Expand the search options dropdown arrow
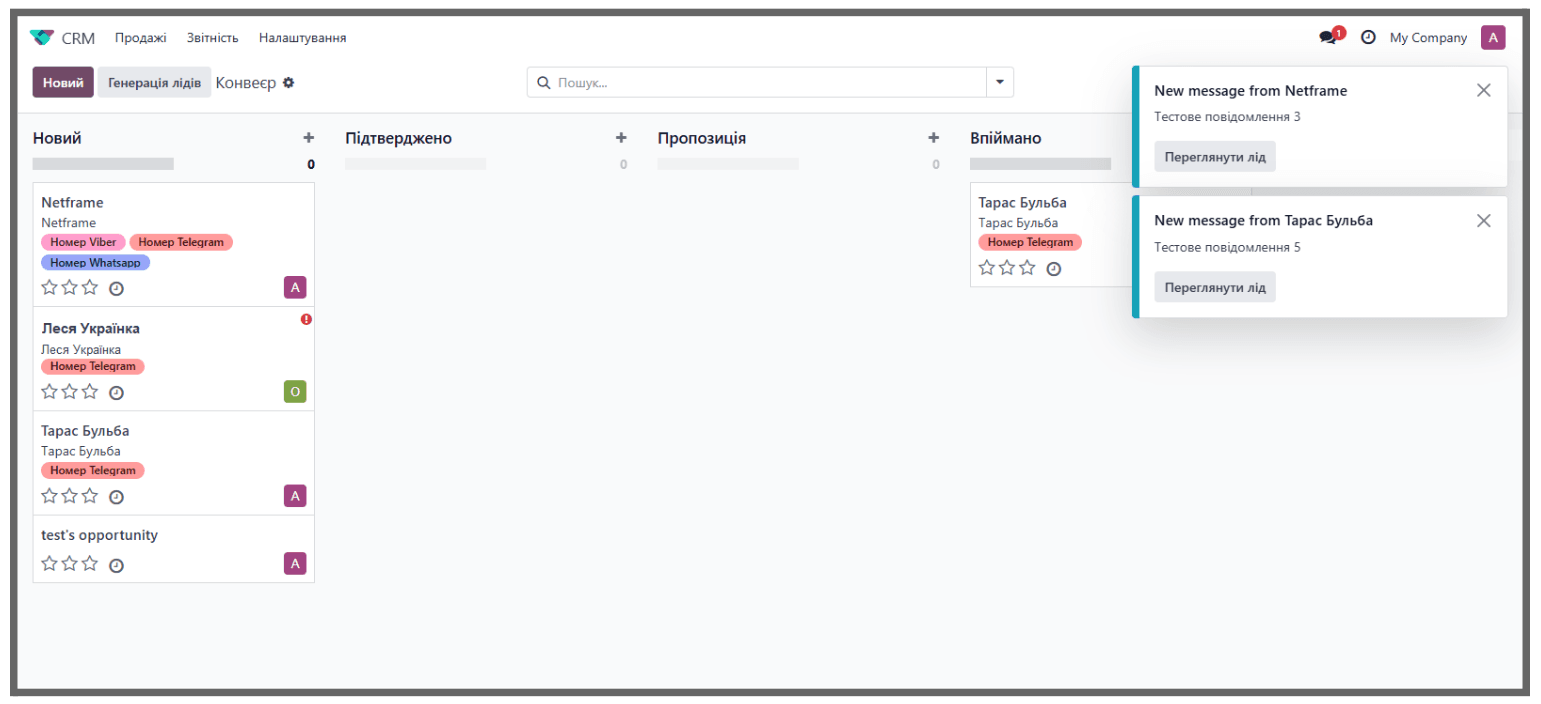The width and height of the screenshot is (1541, 704). (1000, 82)
